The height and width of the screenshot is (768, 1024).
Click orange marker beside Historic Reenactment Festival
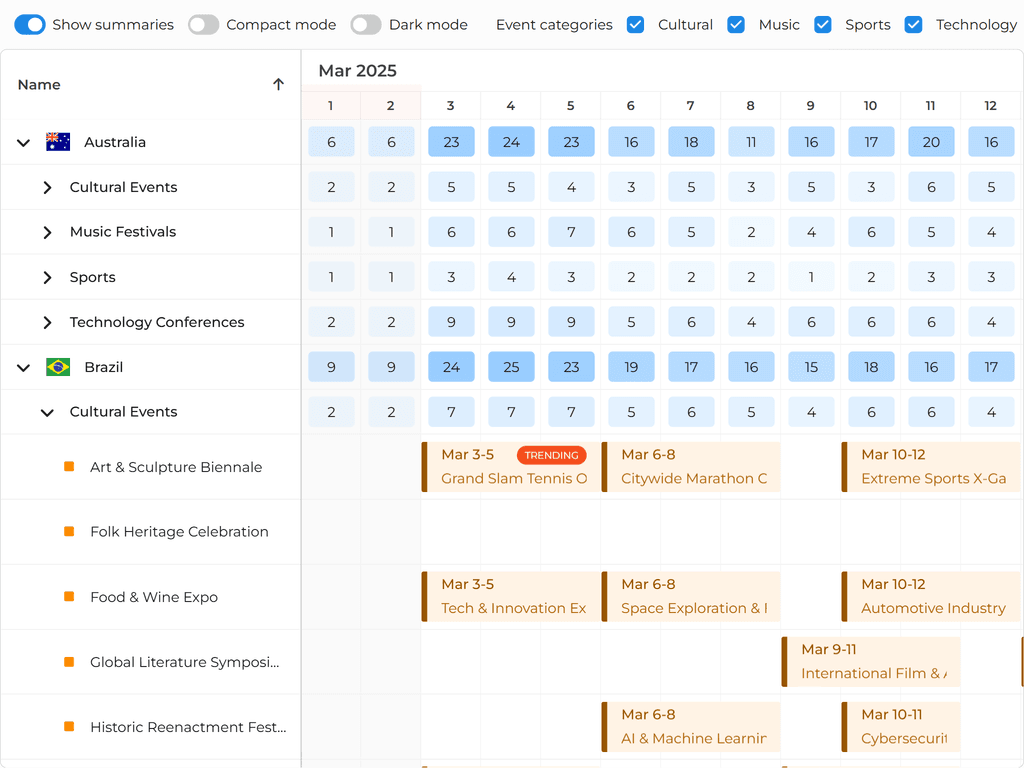[x=69, y=727]
